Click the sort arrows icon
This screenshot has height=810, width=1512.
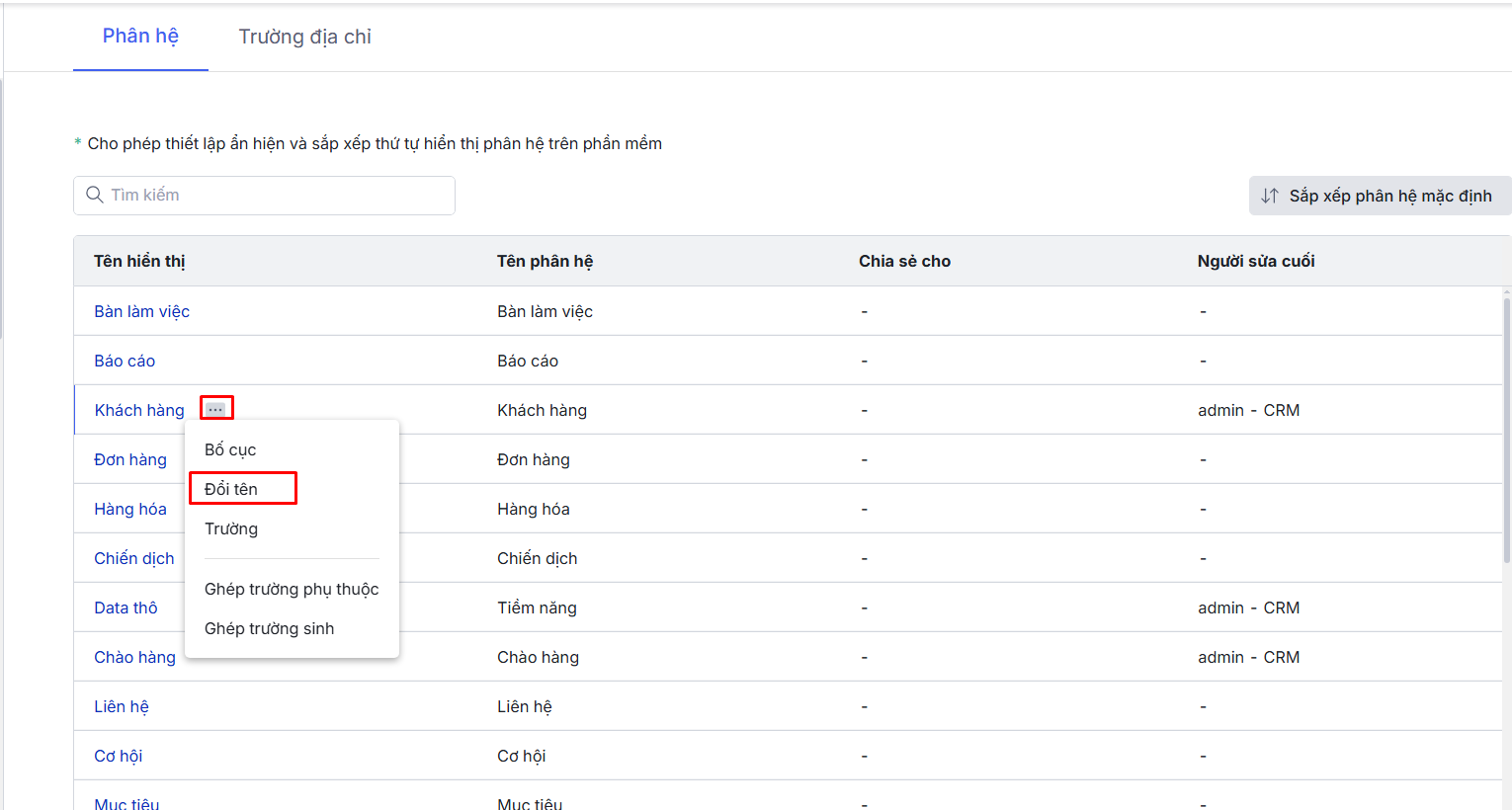click(1270, 196)
